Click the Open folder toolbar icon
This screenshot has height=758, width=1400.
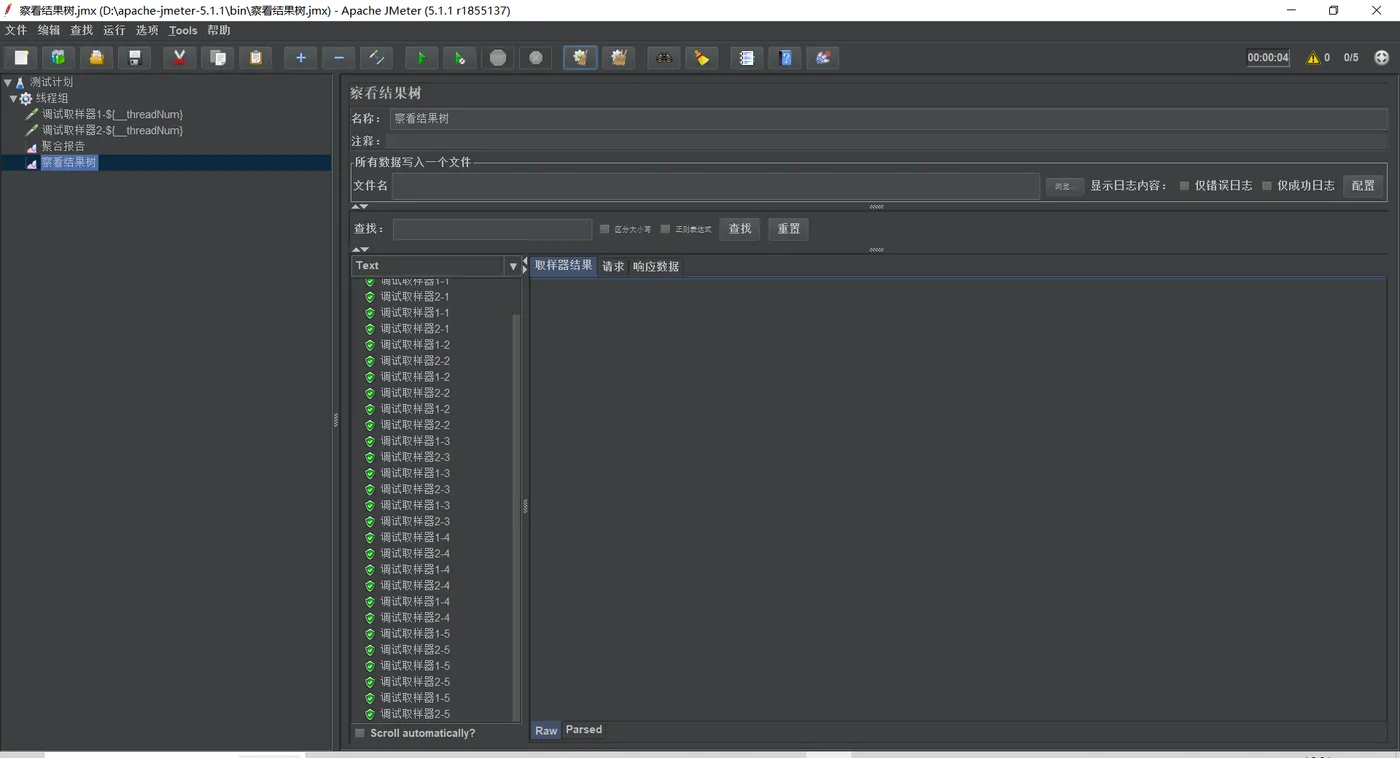coord(96,58)
